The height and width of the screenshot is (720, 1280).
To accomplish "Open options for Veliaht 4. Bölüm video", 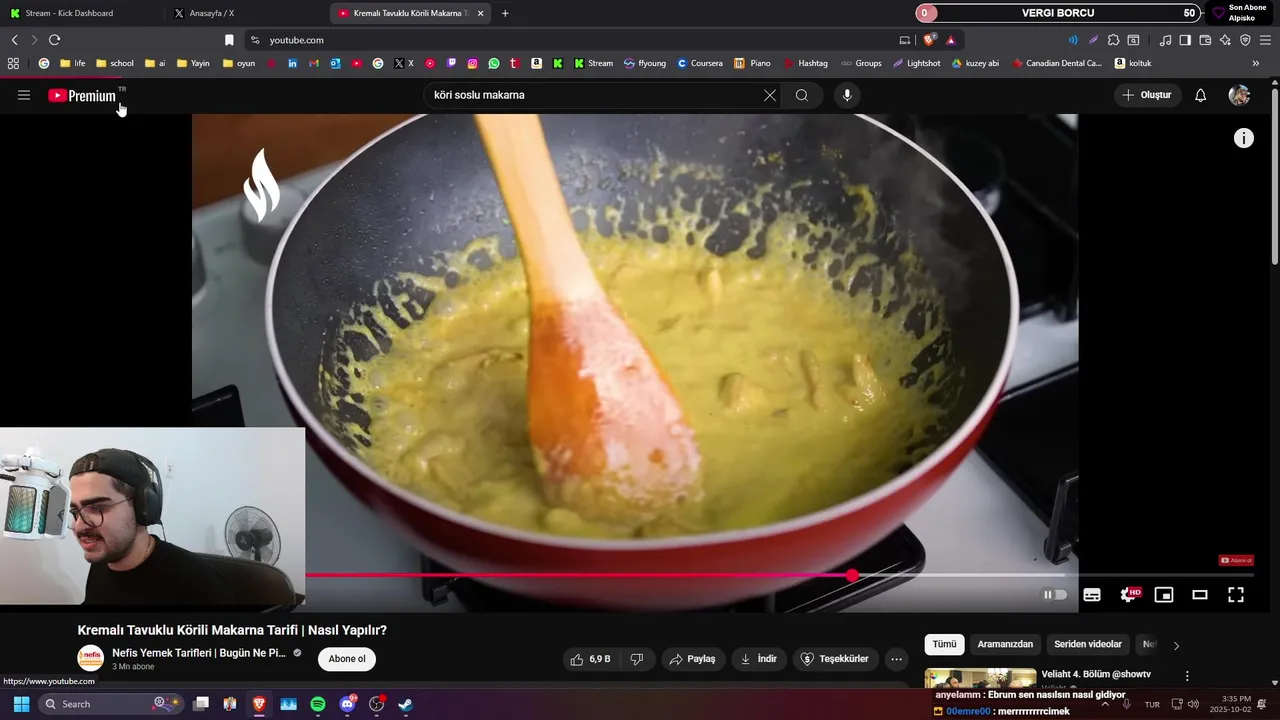I will [x=1187, y=676].
